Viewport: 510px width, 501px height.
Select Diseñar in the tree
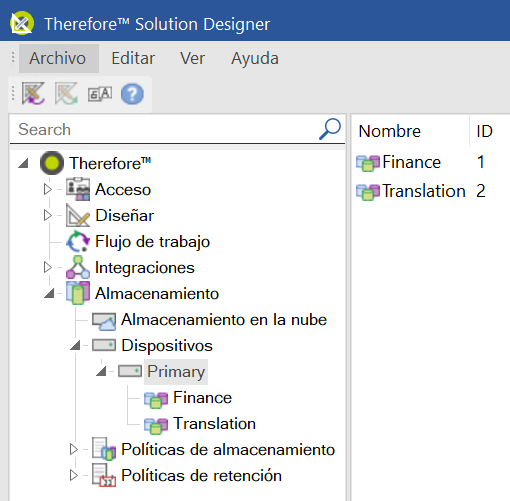pyautogui.click(x=125, y=215)
